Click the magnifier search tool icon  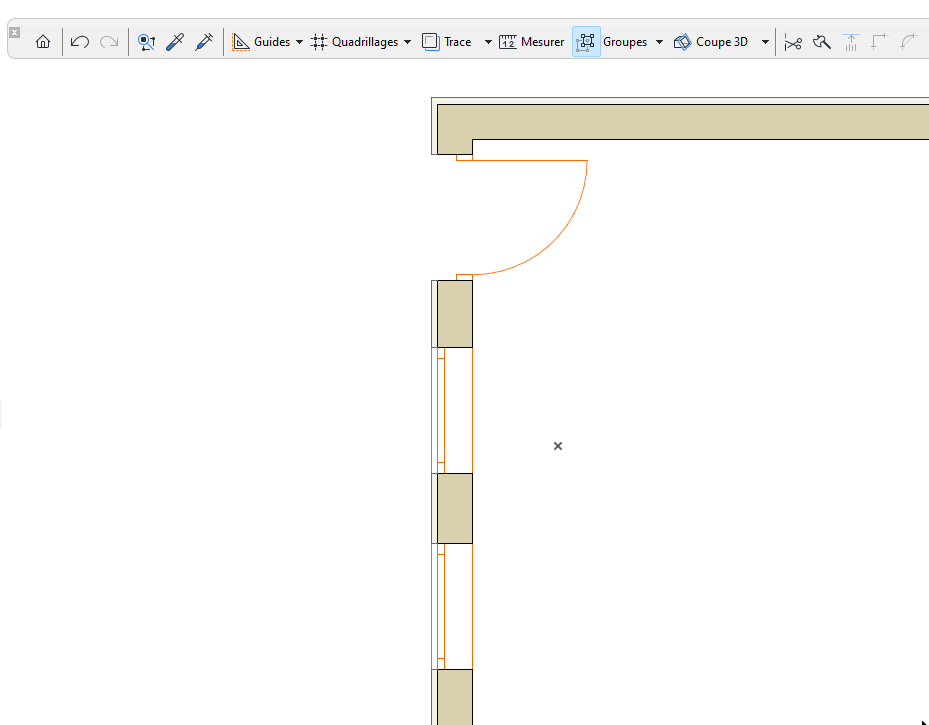pyautogui.click(x=147, y=42)
